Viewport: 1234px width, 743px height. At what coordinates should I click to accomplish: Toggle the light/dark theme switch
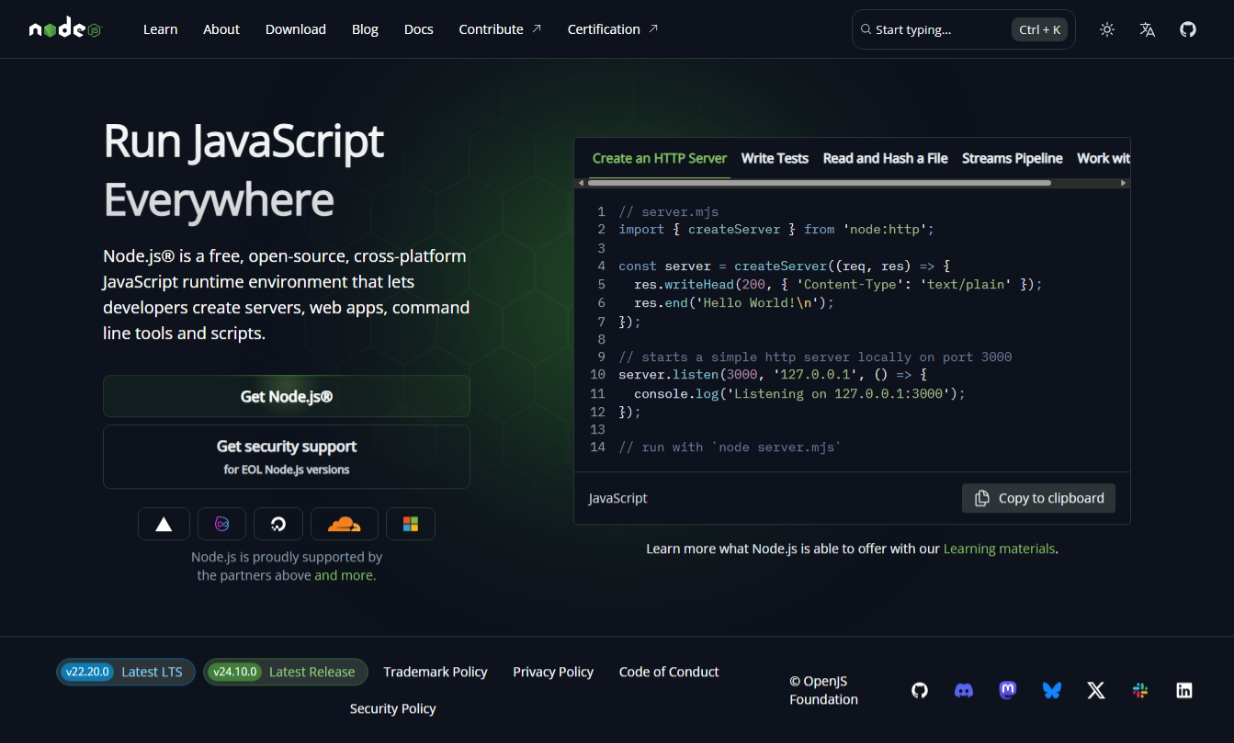[x=1107, y=29]
